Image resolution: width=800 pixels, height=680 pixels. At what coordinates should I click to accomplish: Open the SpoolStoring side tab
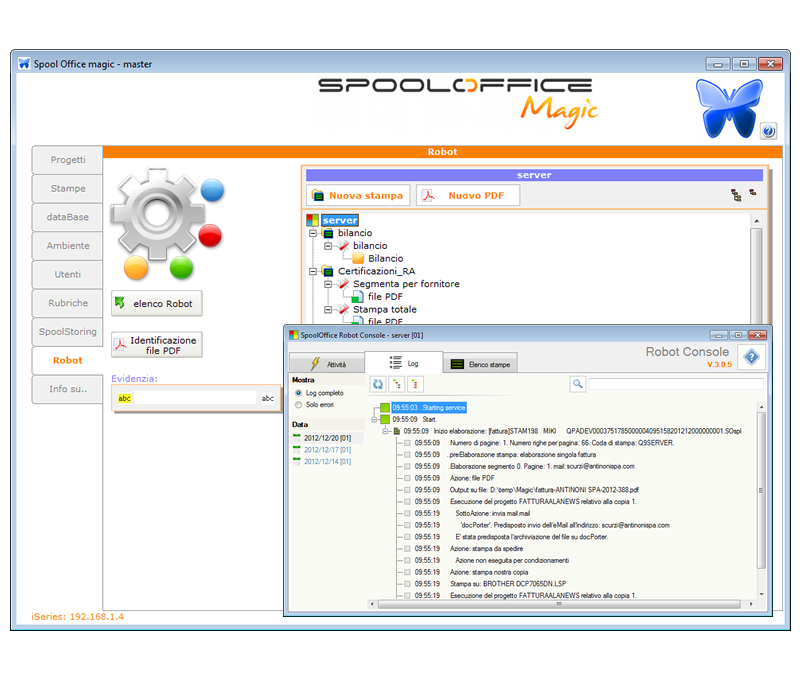pyautogui.click(x=67, y=332)
